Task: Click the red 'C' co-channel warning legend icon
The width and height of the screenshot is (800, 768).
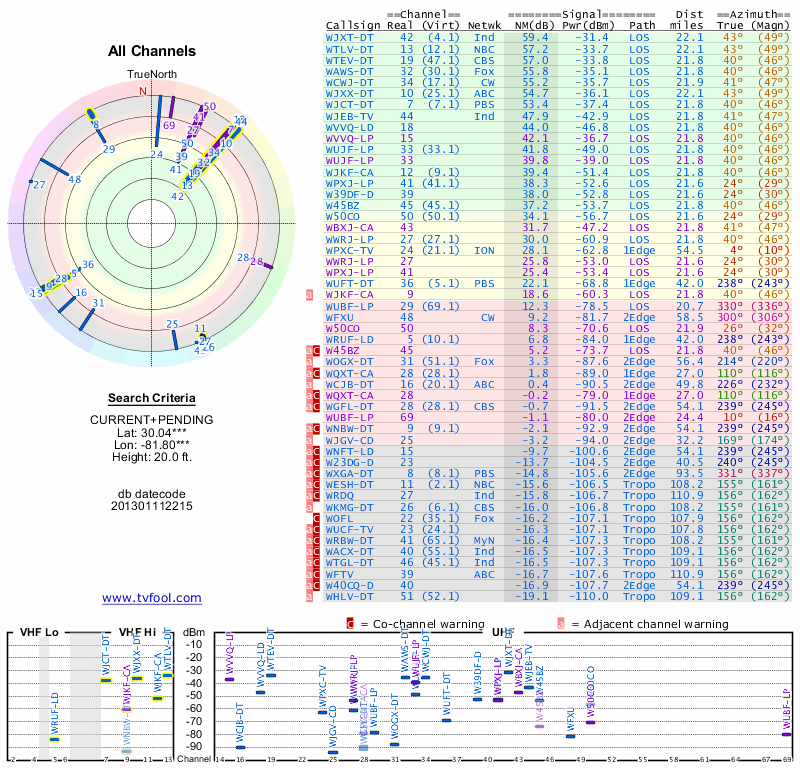Action: pos(350,624)
